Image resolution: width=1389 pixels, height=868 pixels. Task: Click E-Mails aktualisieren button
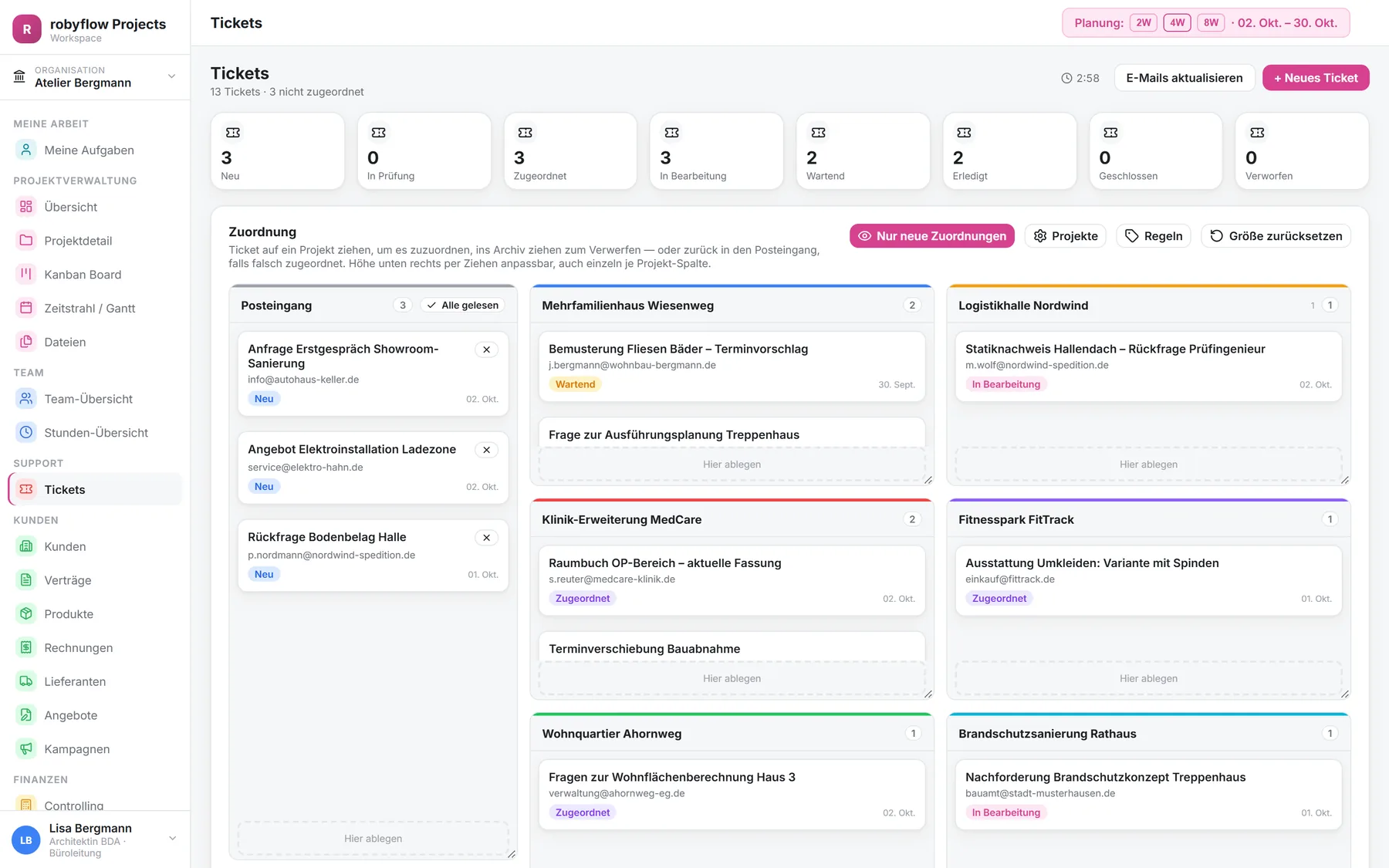[x=1185, y=78]
